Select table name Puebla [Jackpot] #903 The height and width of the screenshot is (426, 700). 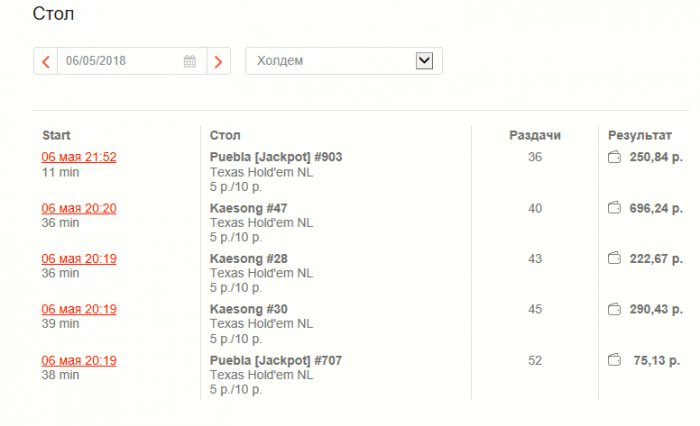(276, 157)
